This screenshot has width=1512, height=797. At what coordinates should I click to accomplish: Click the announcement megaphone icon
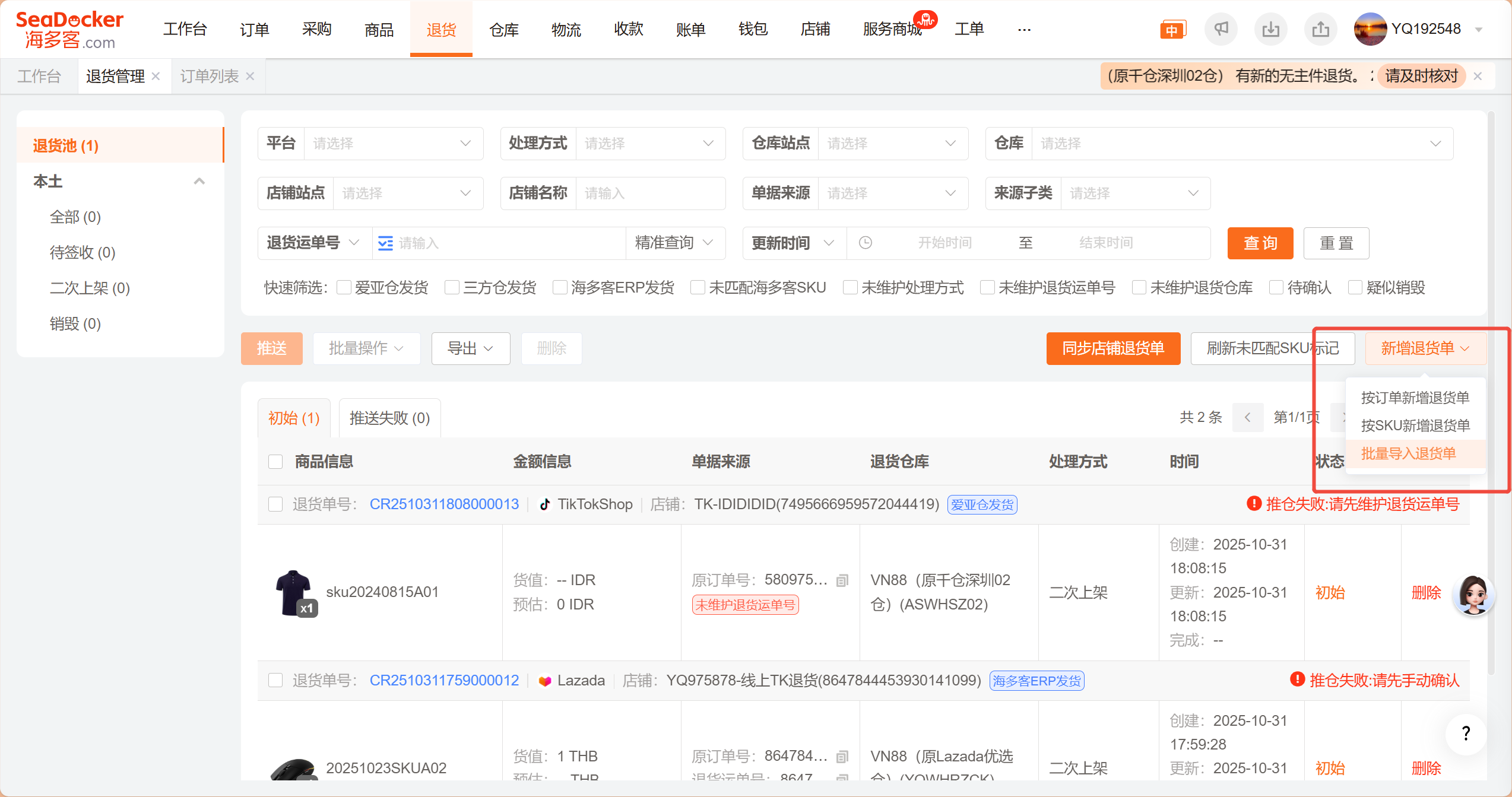1221,28
